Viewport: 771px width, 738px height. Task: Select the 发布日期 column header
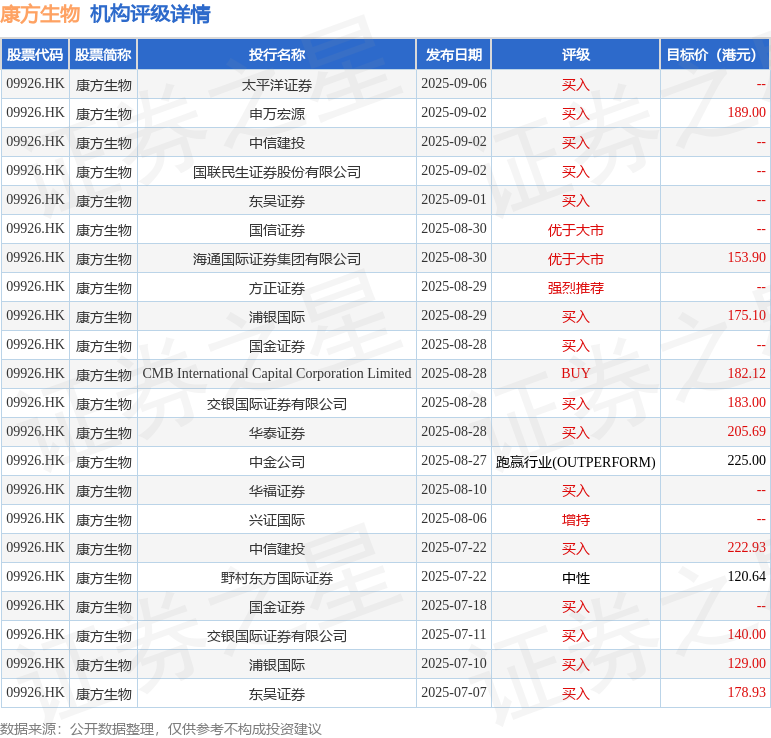point(454,55)
